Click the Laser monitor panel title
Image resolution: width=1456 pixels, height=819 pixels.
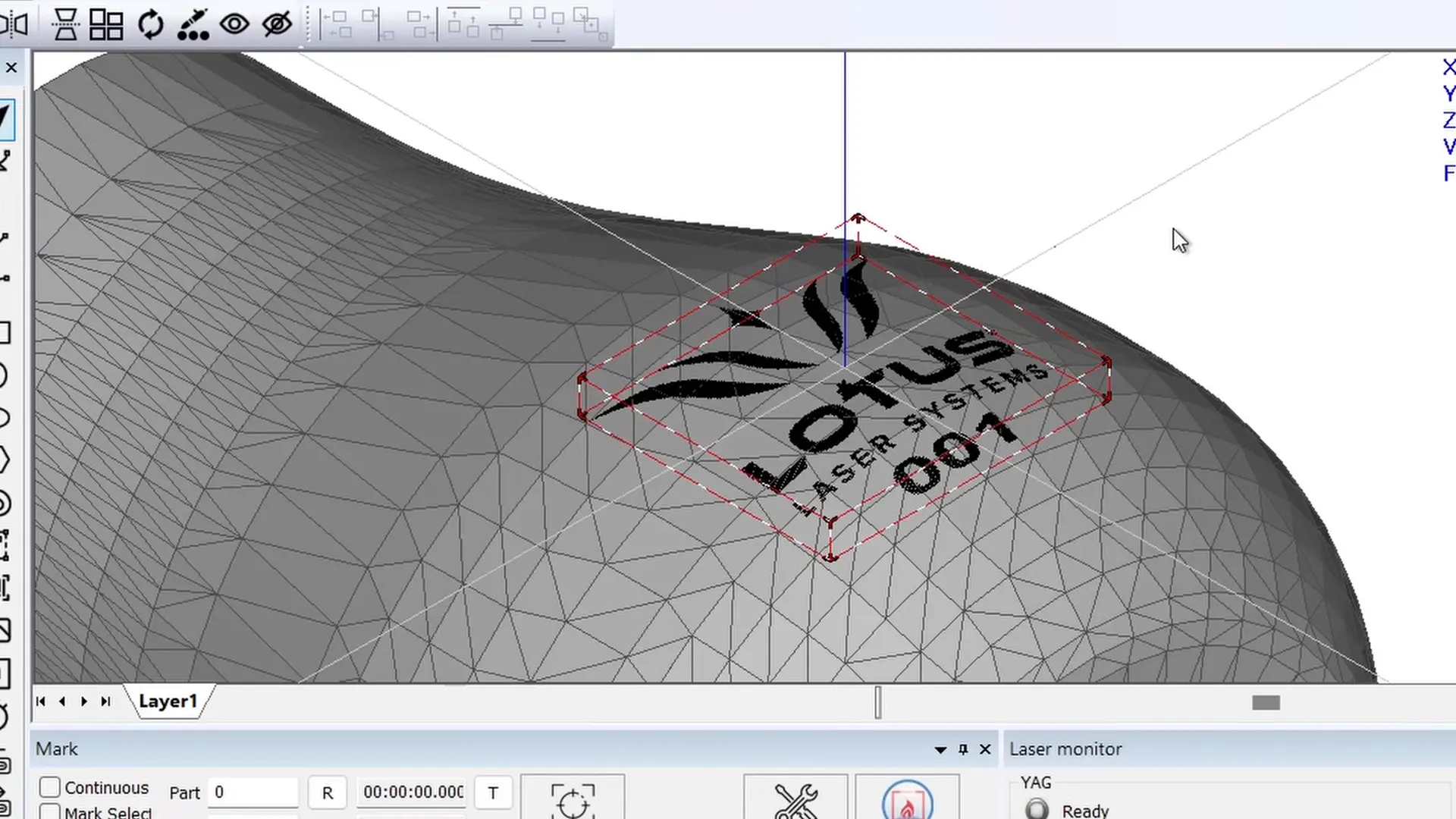(x=1065, y=749)
